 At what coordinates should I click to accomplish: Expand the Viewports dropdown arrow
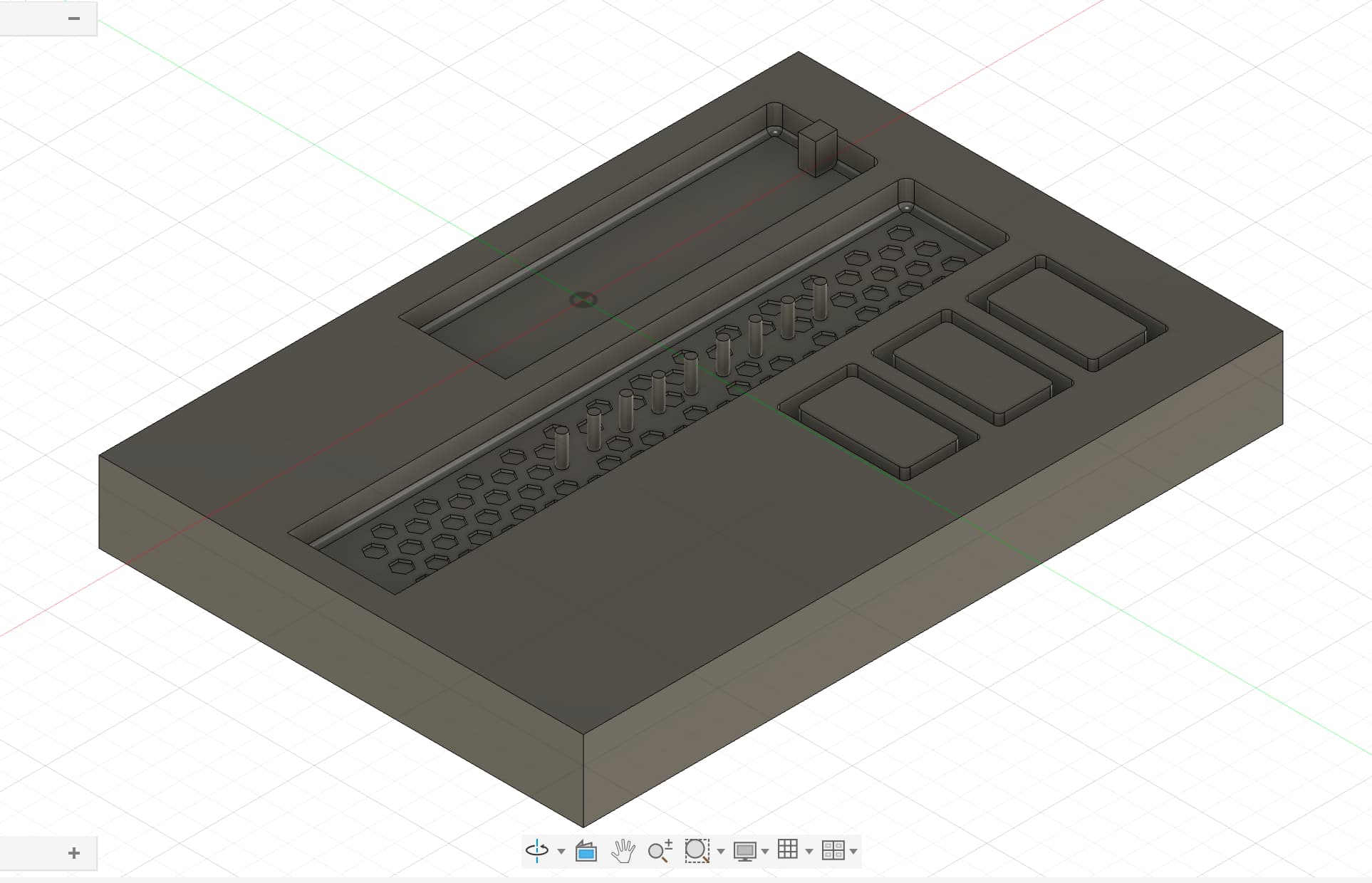(853, 852)
